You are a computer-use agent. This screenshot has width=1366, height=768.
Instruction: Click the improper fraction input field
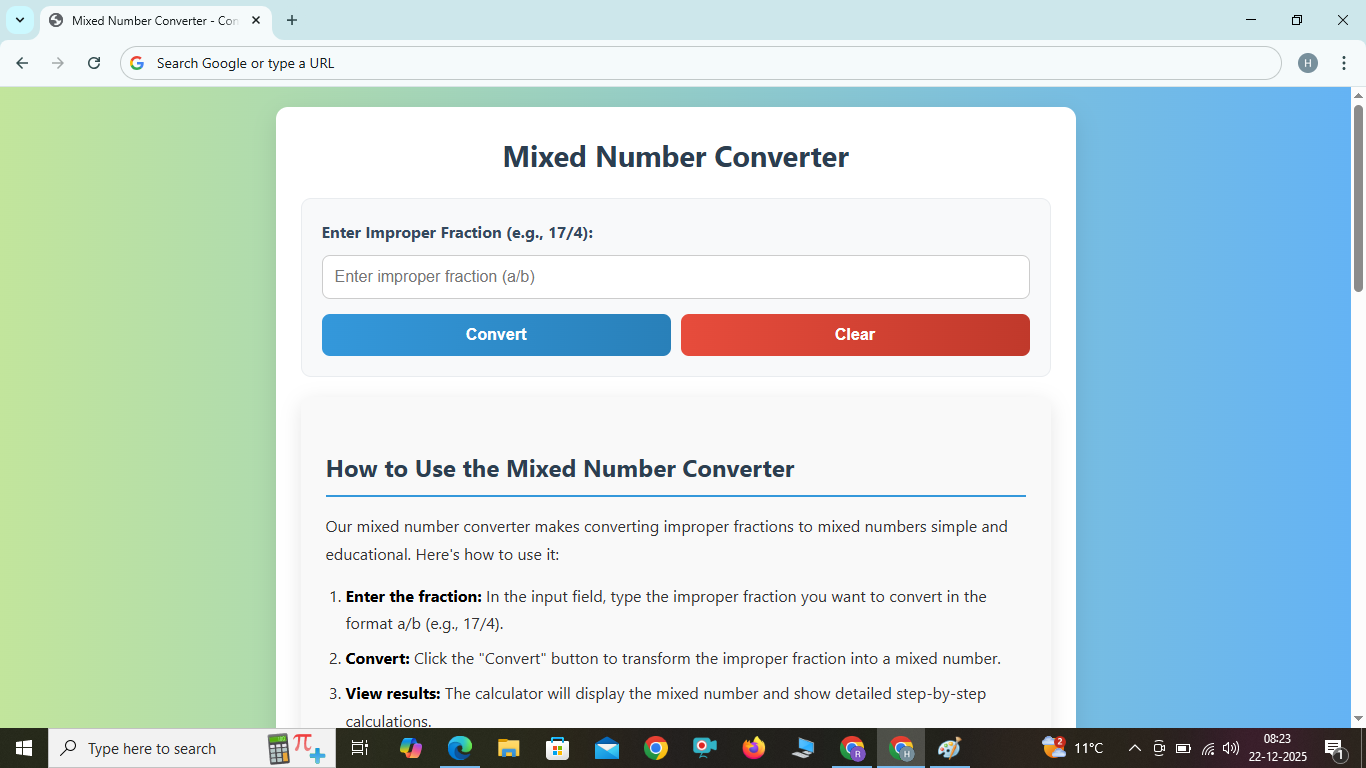[675, 276]
